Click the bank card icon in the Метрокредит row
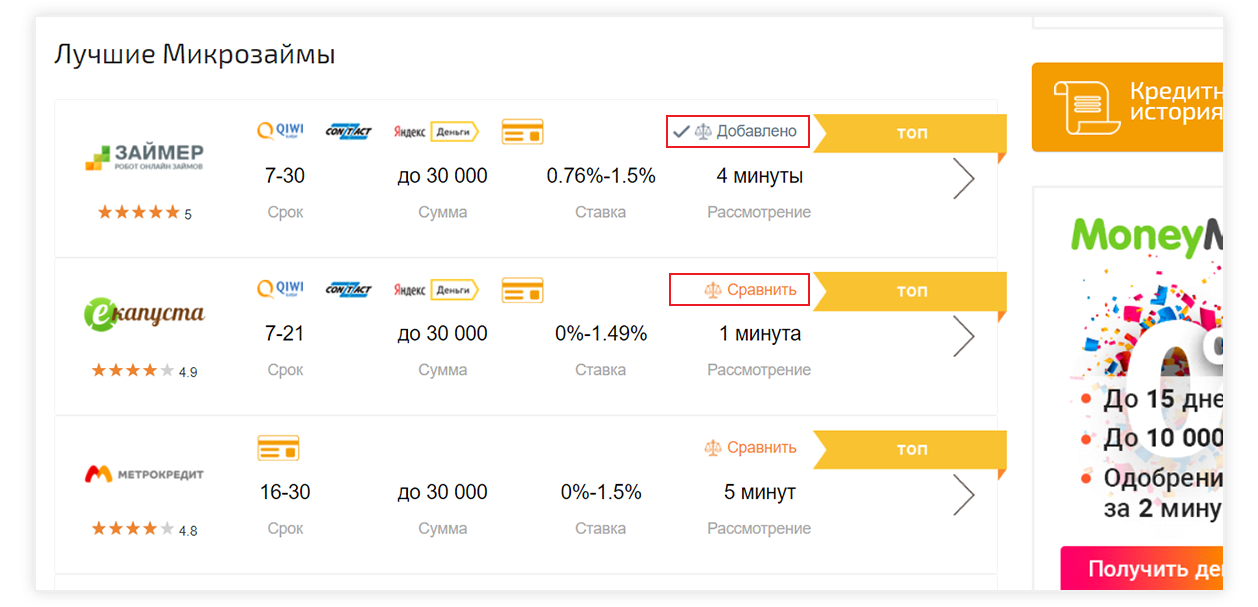1258x607 pixels. click(278, 448)
